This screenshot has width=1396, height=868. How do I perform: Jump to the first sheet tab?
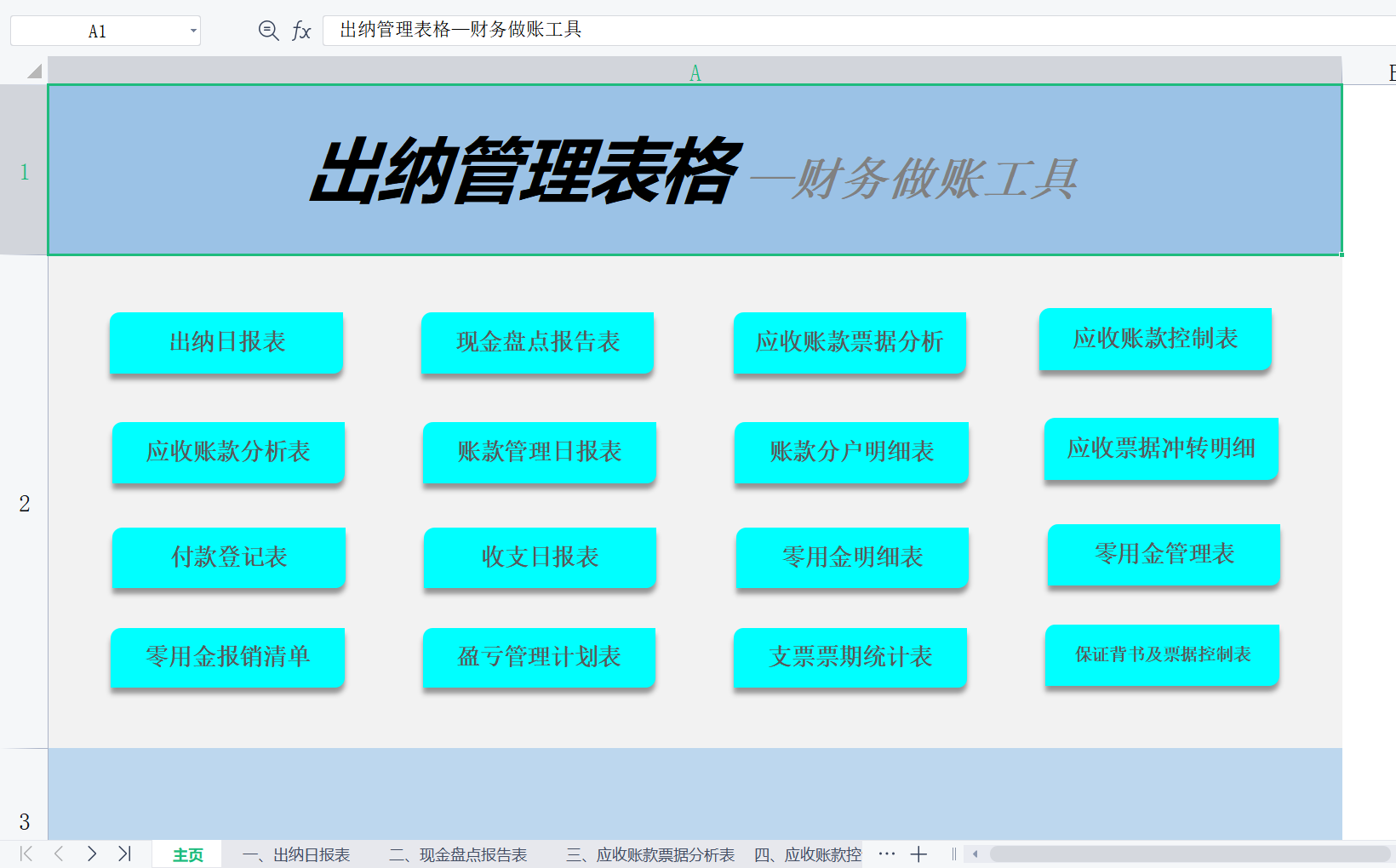[x=26, y=854]
